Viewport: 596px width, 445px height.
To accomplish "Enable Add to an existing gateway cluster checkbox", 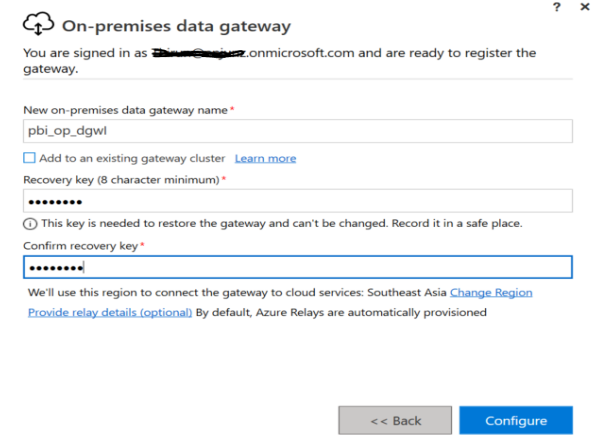I will tap(29, 158).
